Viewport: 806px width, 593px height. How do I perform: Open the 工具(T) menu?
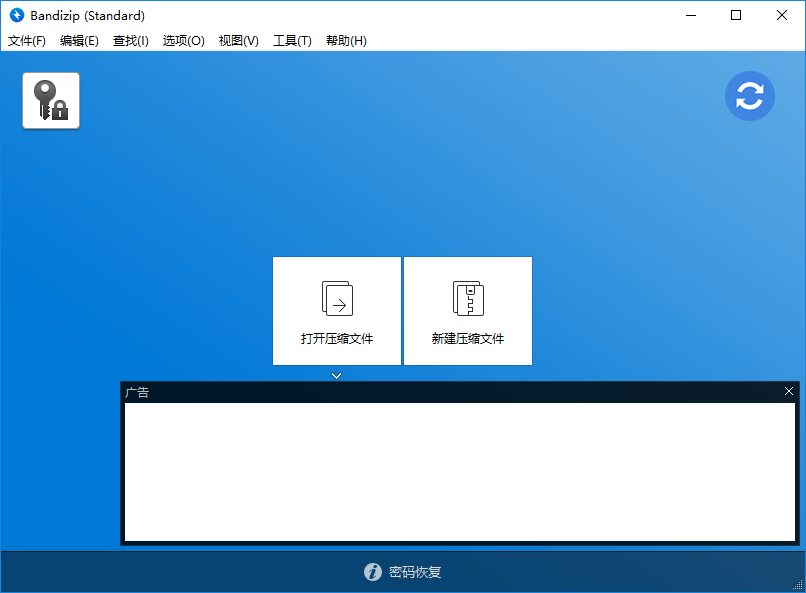tap(292, 41)
